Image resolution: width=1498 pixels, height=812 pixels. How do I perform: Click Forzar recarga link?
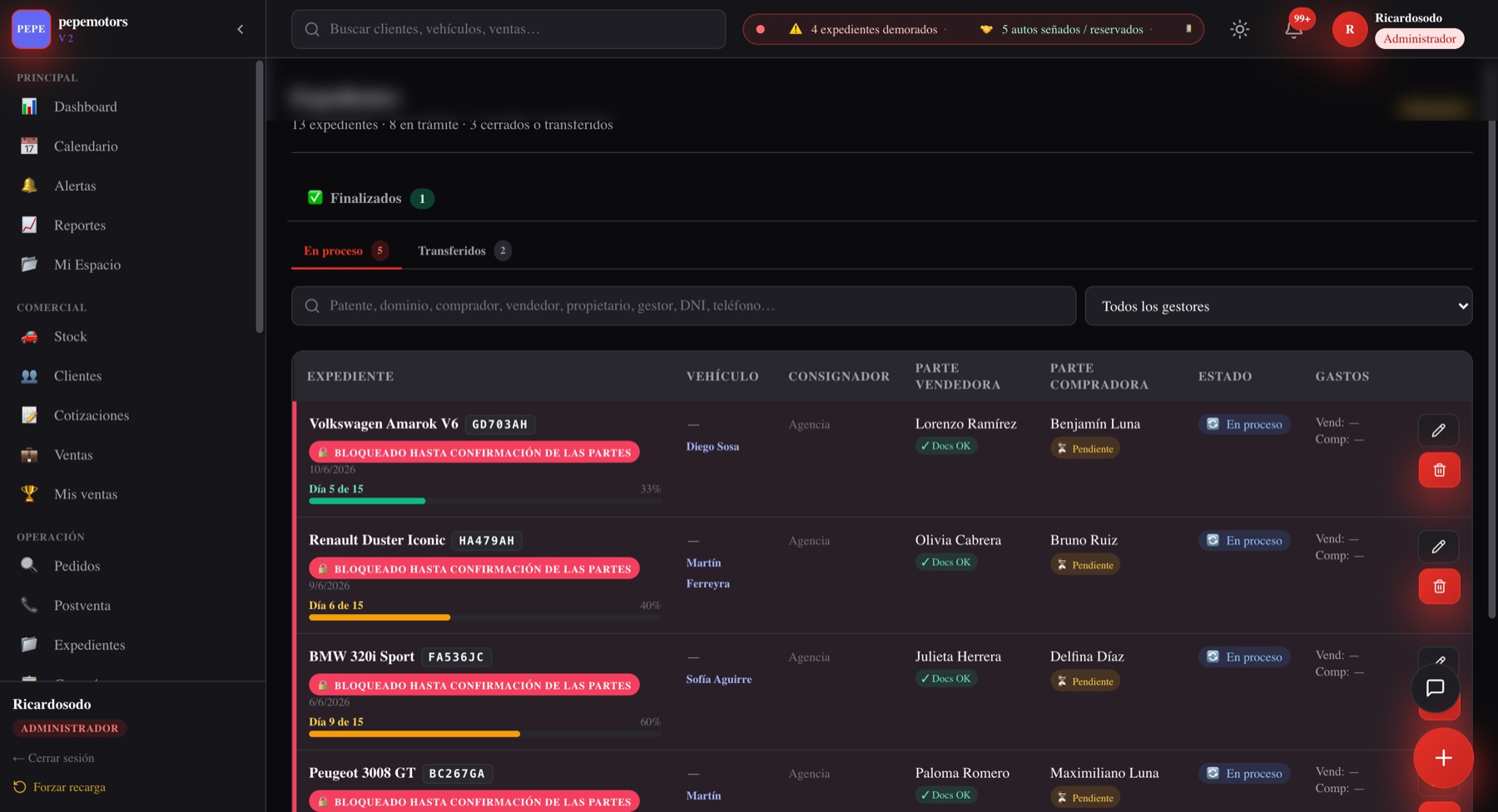60,787
